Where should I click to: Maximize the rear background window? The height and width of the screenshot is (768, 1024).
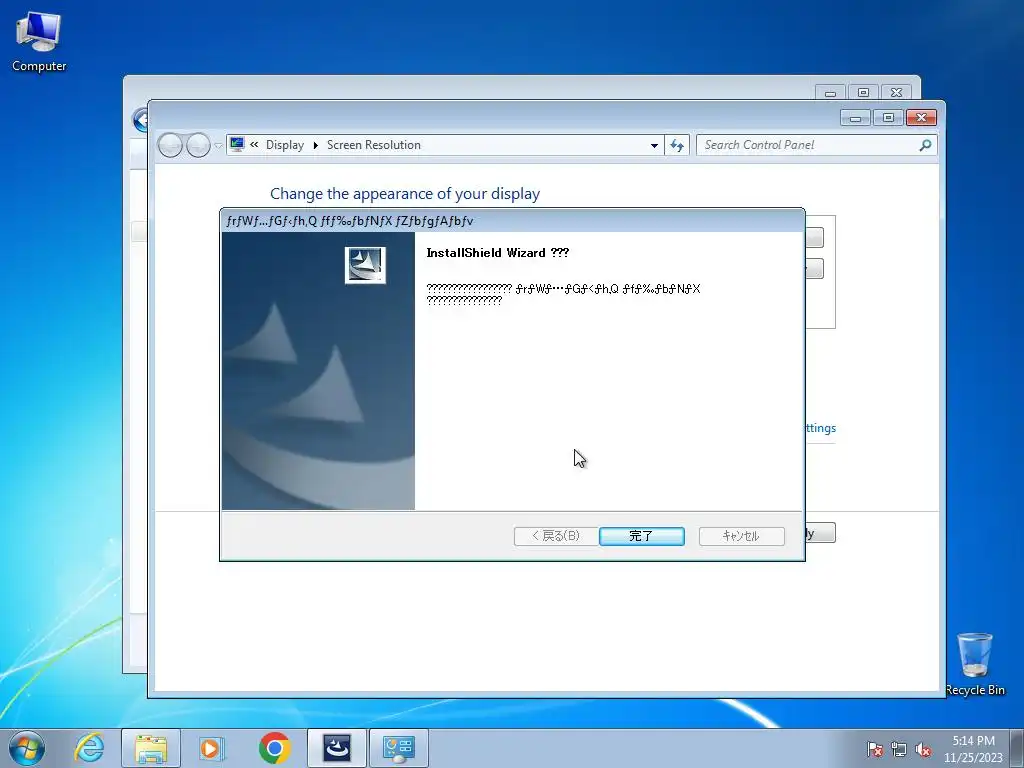pyautogui.click(x=863, y=93)
